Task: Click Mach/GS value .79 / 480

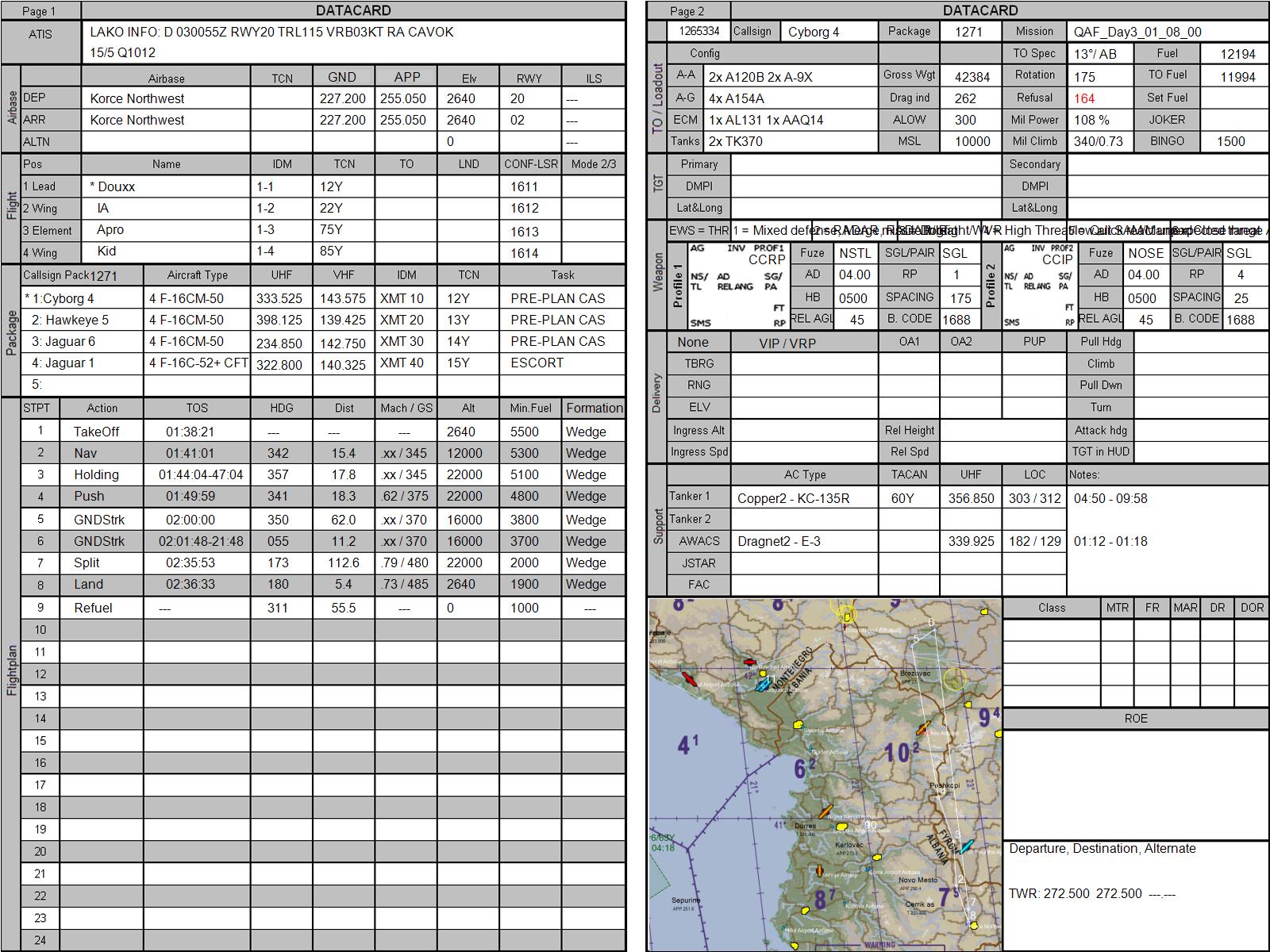Action: 406,563
